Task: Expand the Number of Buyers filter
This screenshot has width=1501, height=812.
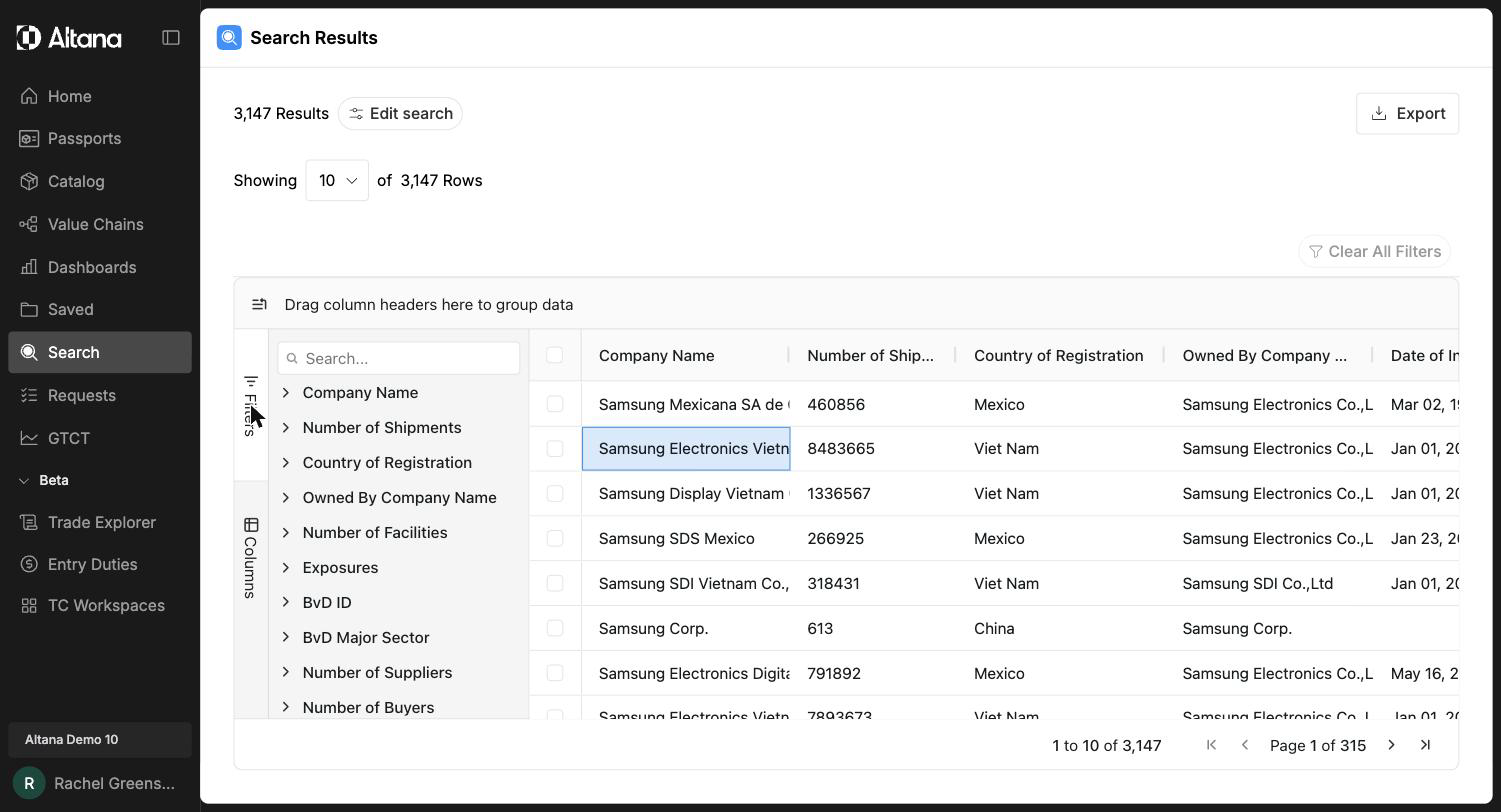Action: tap(286, 707)
